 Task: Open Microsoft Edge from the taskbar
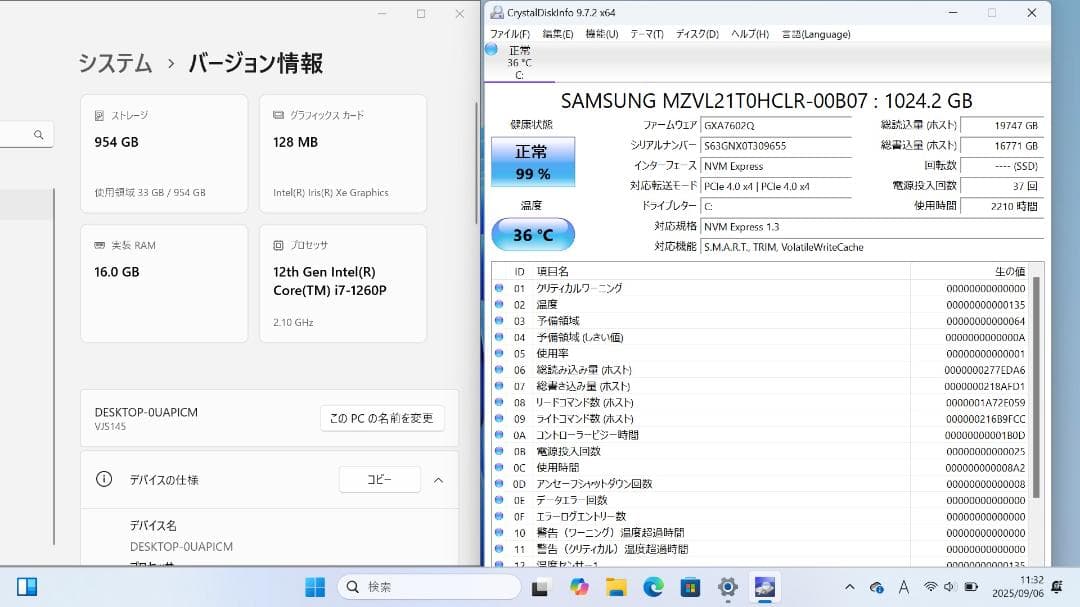click(654, 587)
